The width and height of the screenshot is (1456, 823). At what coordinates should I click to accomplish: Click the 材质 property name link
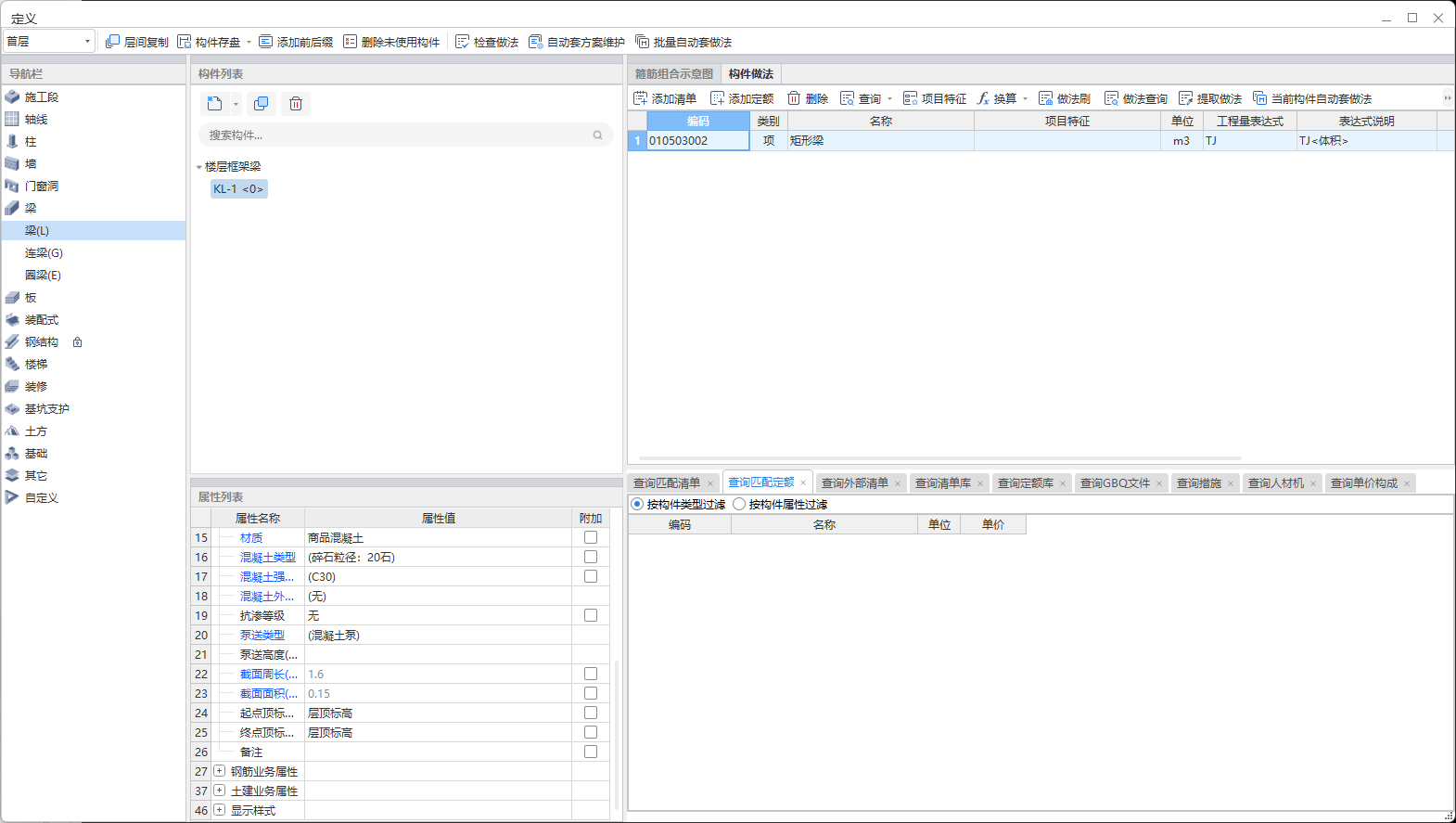tap(251, 538)
